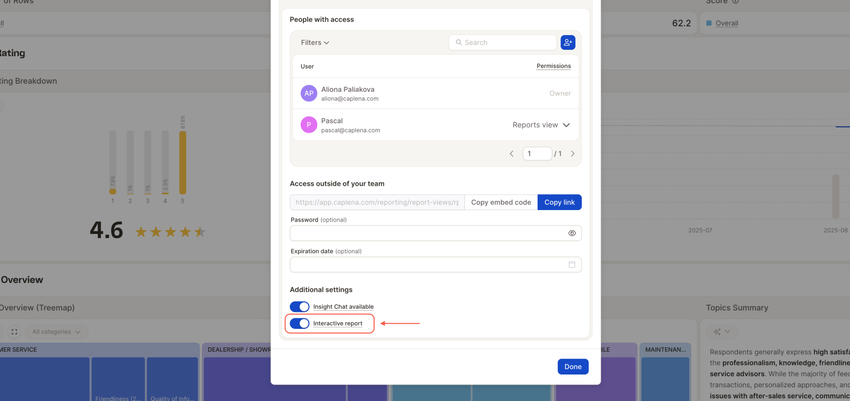Open the expiration date calendar icon

click(572, 265)
